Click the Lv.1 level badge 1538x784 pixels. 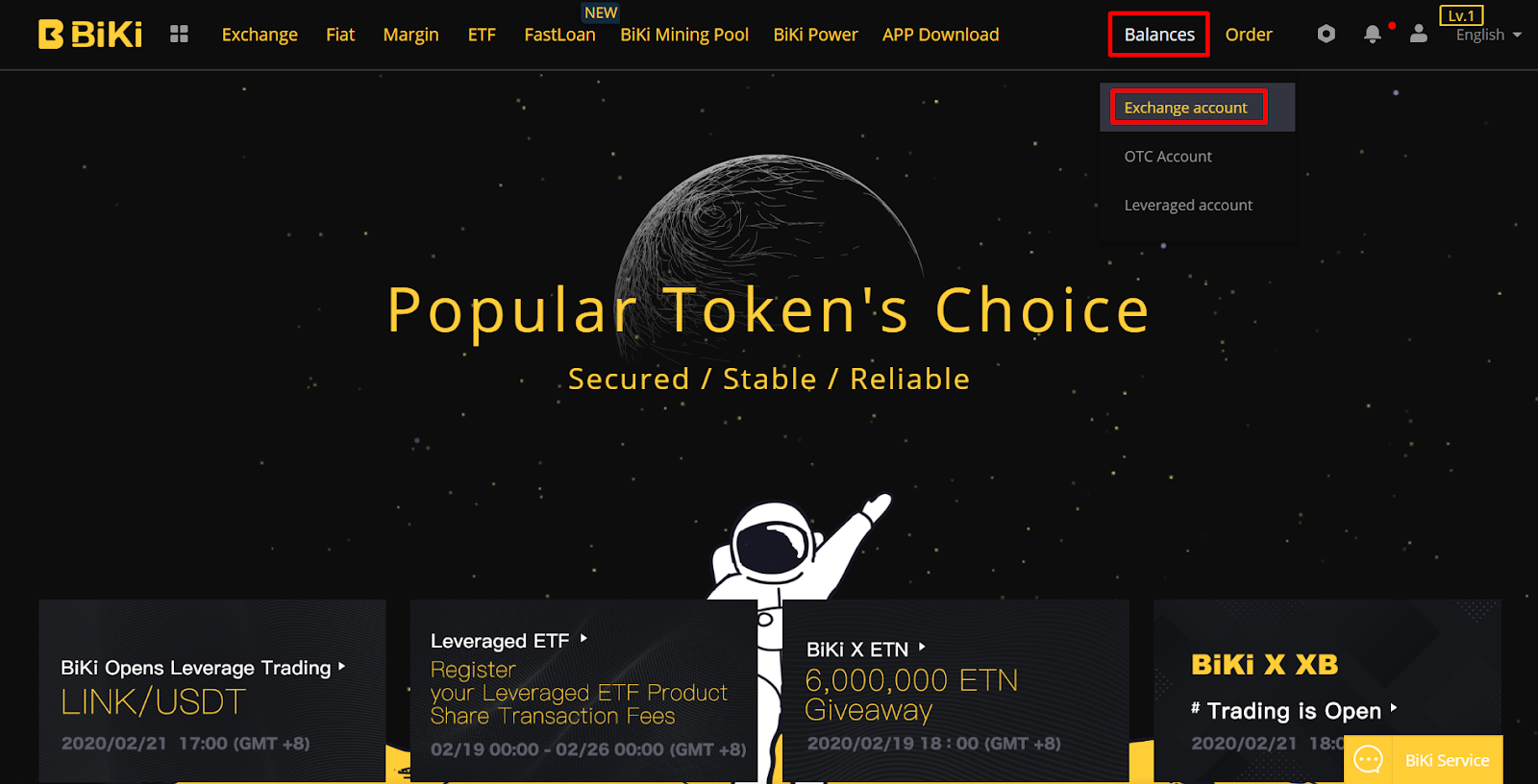tap(1461, 15)
